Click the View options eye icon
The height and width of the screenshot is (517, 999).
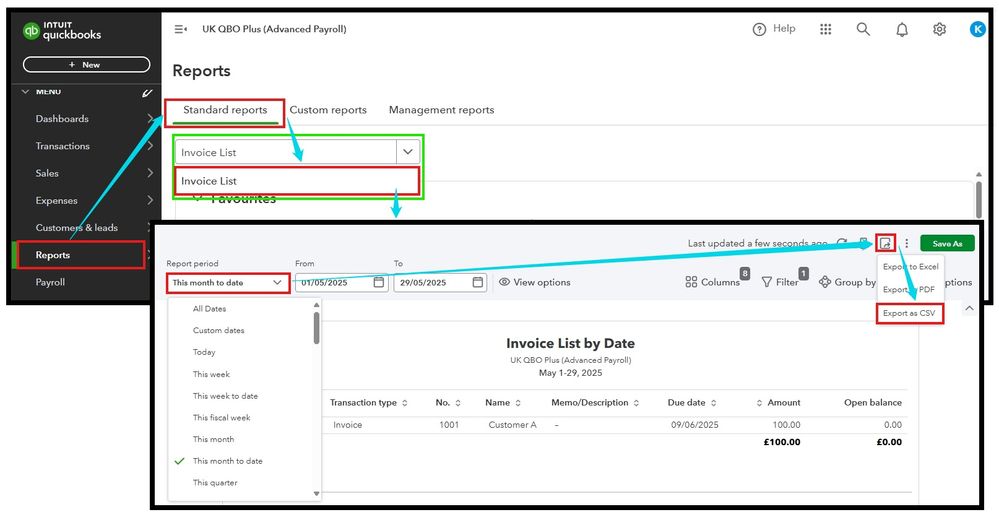coord(505,282)
